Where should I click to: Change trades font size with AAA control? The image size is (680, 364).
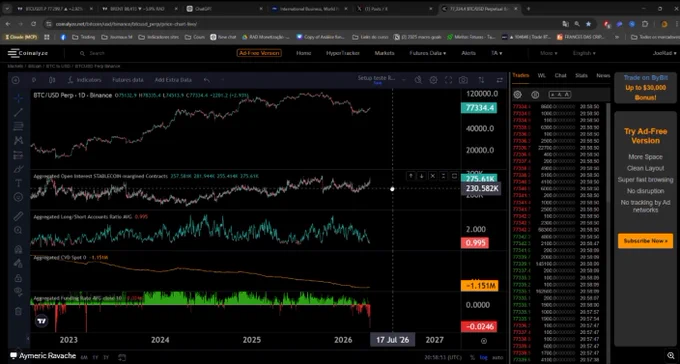pos(559,95)
